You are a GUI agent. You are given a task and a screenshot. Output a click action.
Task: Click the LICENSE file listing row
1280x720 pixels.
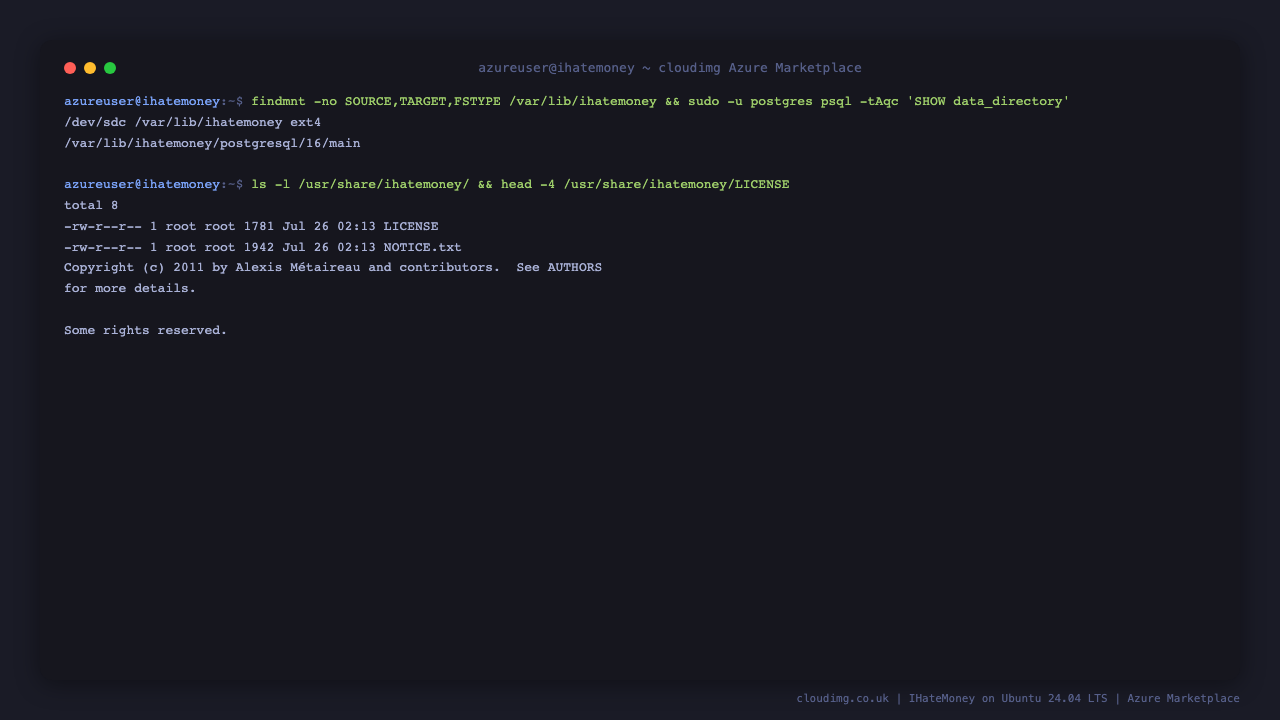tap(251, 226)
